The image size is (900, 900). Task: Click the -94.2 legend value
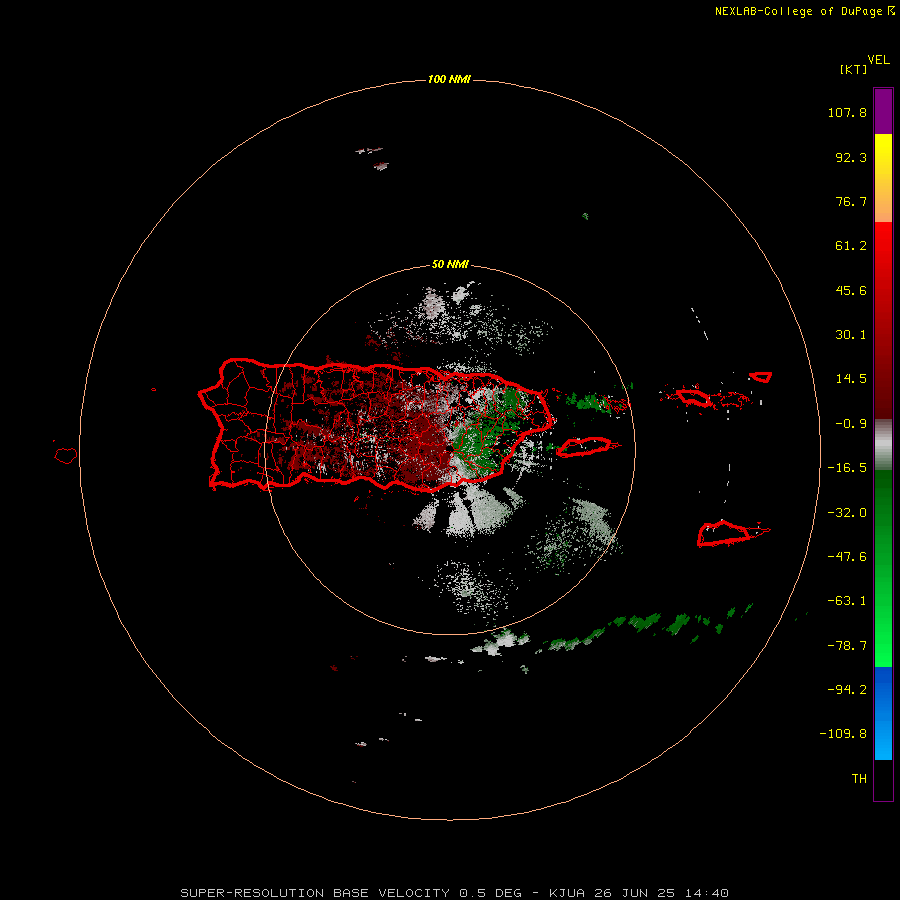(x=847, y=689)
